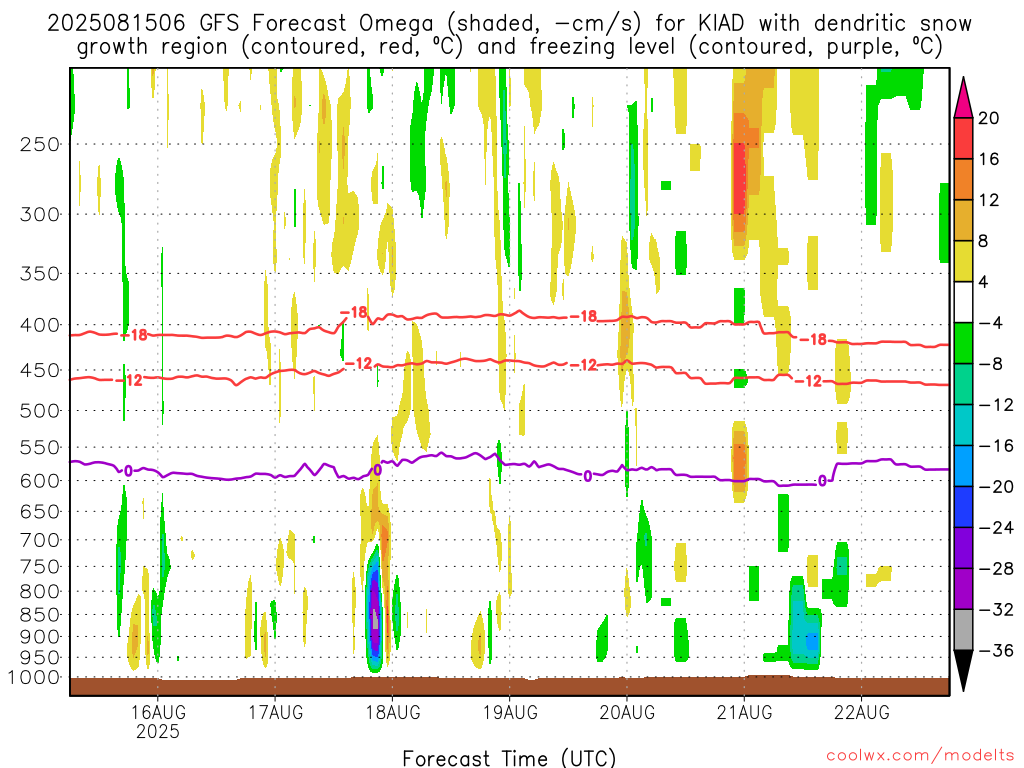
Task: Click the 950 pressure level label
Action: [40, 658]
